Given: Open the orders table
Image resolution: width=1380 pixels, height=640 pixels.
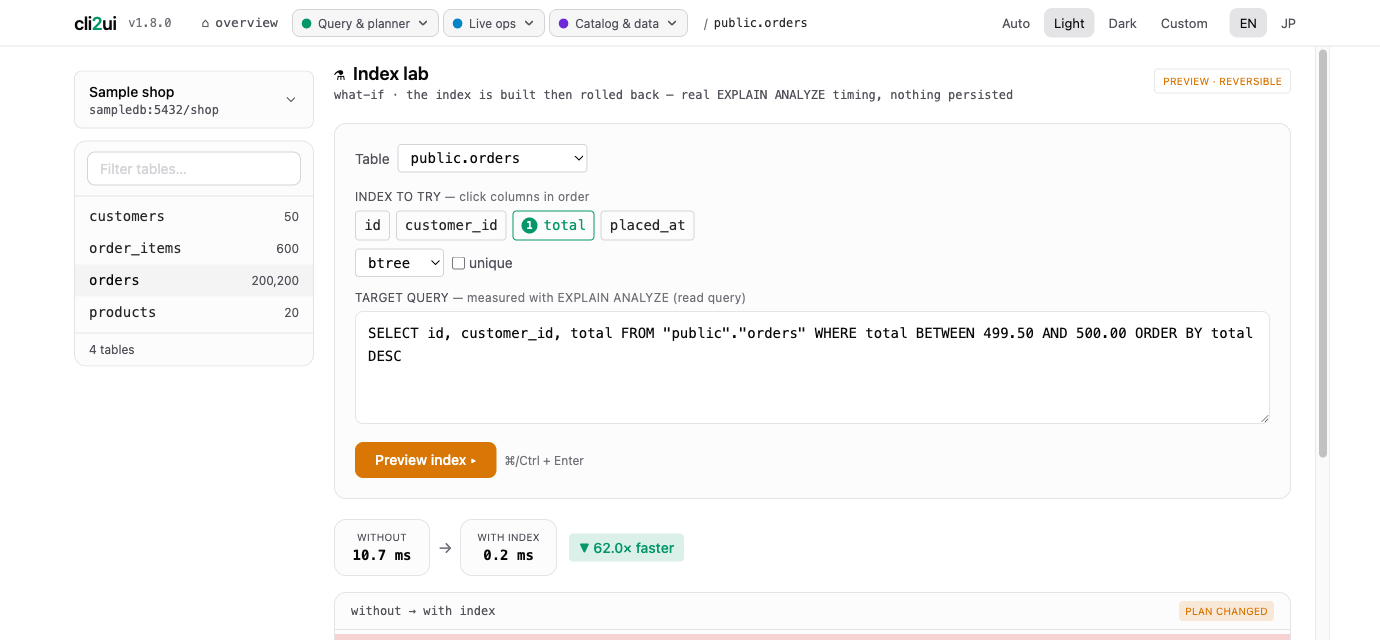Looking at the screenshot, I should coord(194,280).
